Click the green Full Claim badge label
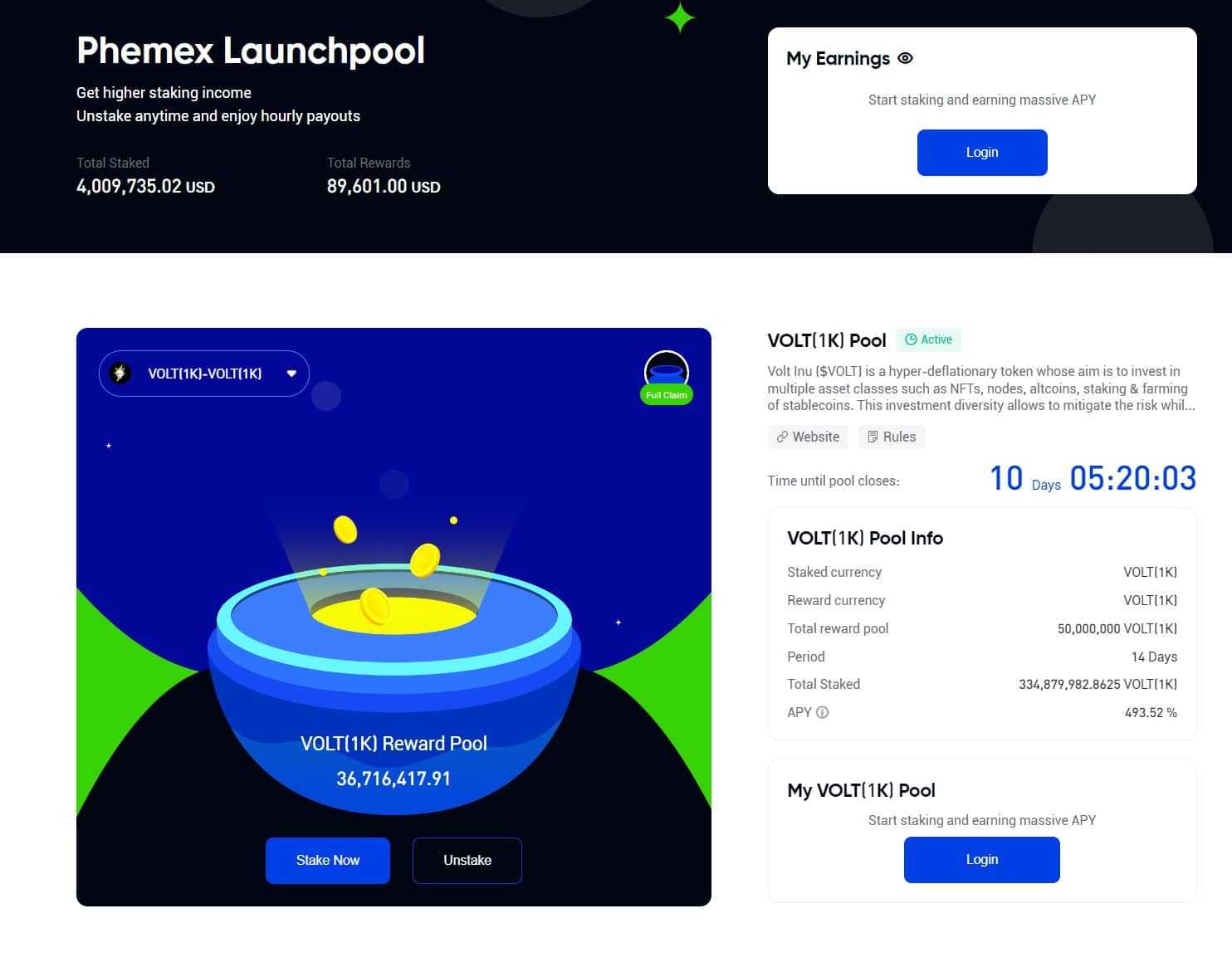 pos(666,395)
